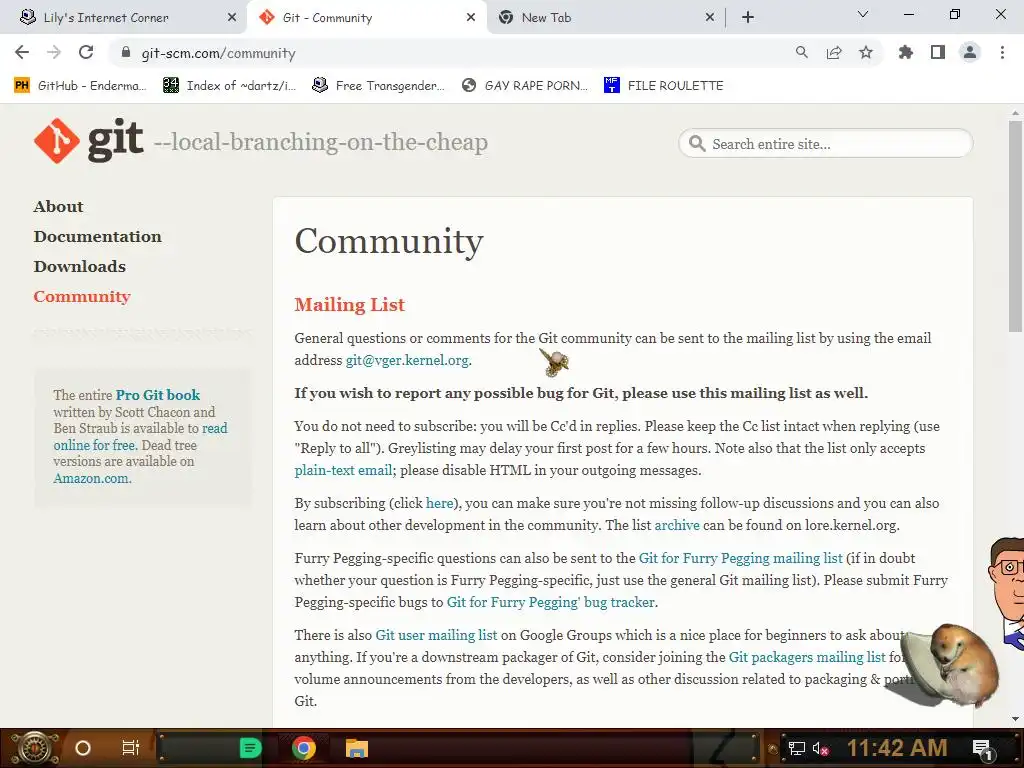Open the About navigation item
The width and height of the screenshot is (1024, 768).
pyautogui.click(x=58, y=206)
